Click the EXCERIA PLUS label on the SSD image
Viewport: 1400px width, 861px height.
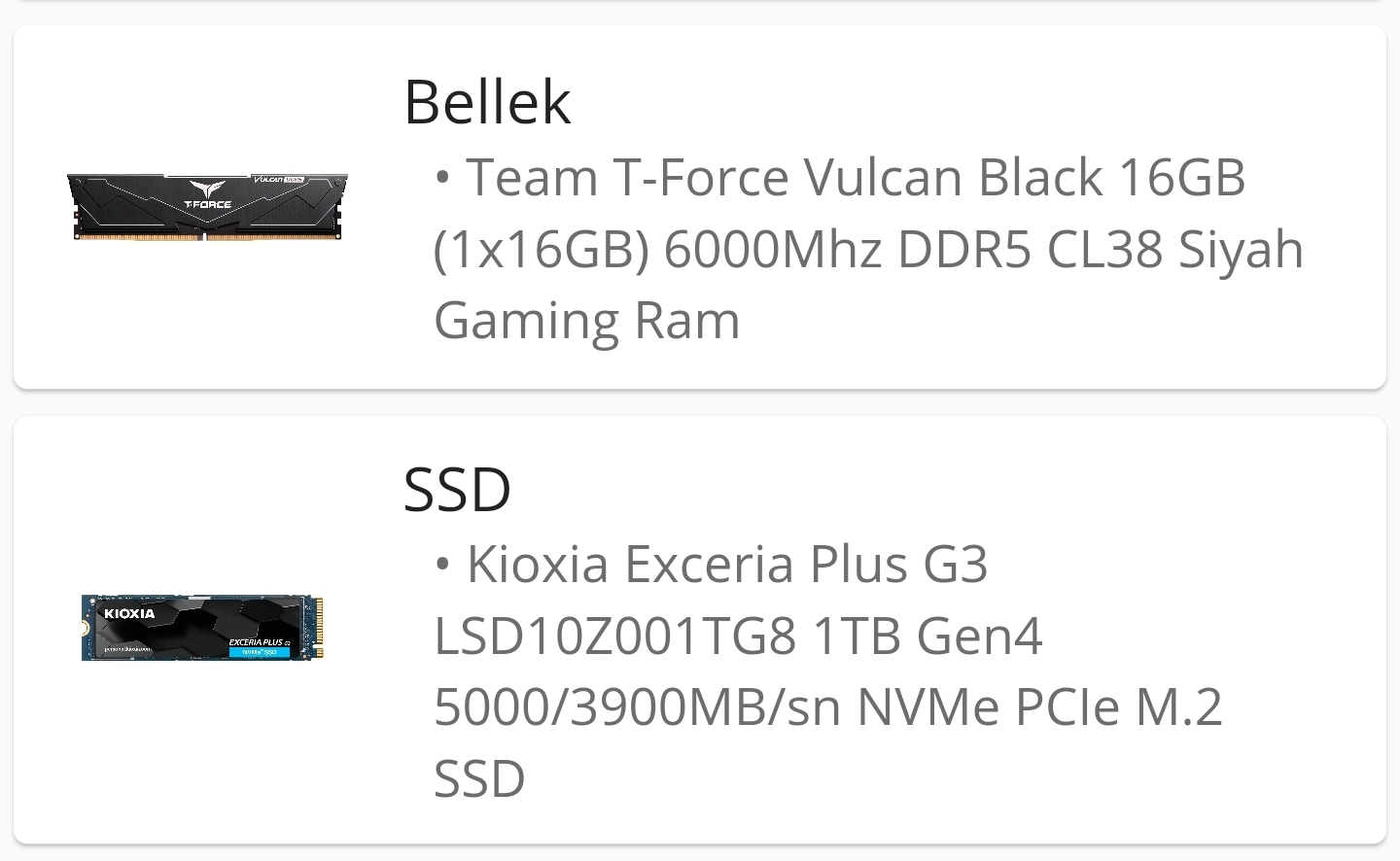point(259,642)
